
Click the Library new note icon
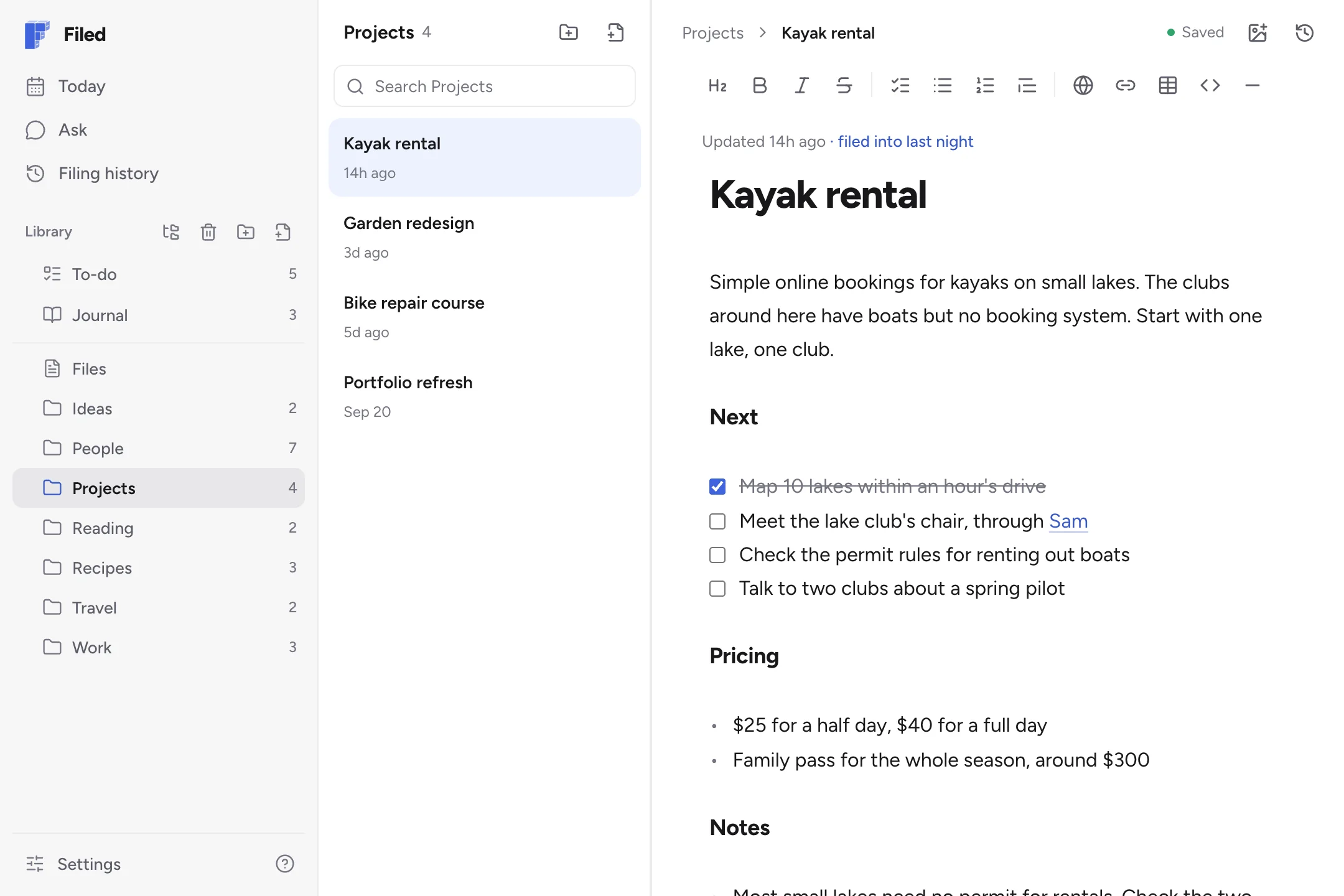(283, 232)
